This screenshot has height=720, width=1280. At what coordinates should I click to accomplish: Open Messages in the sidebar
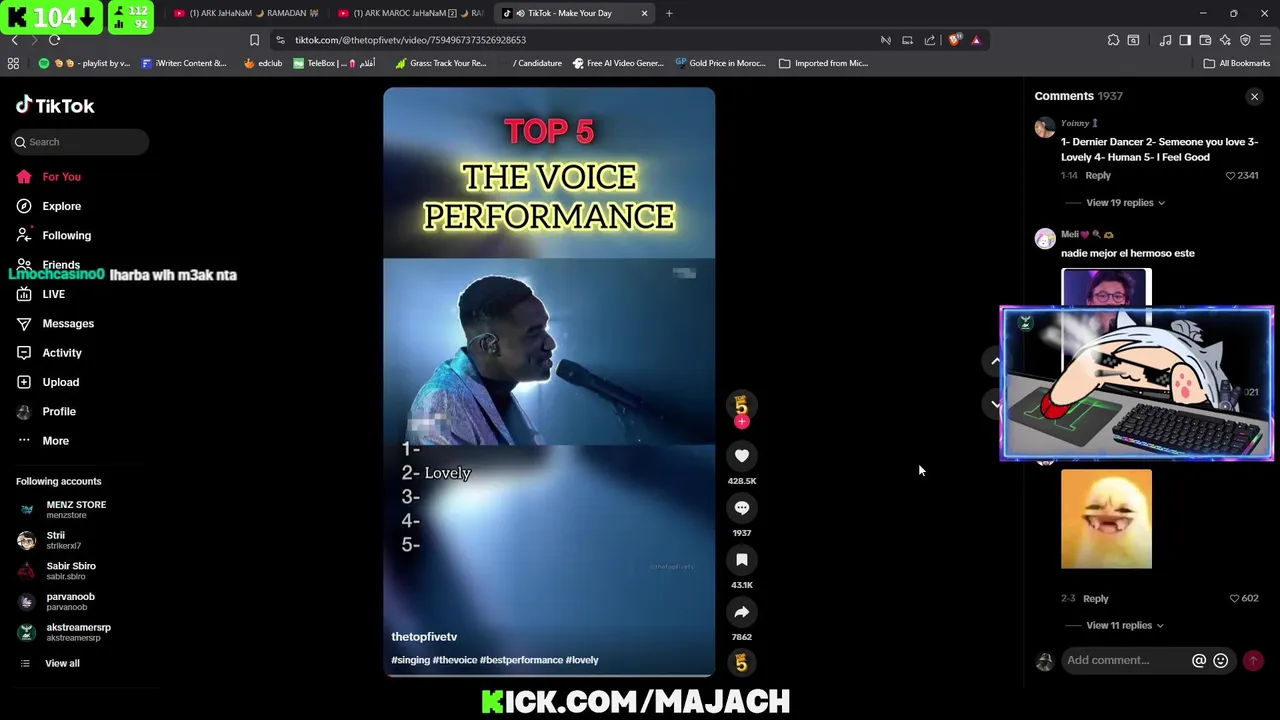coord(68,323)
